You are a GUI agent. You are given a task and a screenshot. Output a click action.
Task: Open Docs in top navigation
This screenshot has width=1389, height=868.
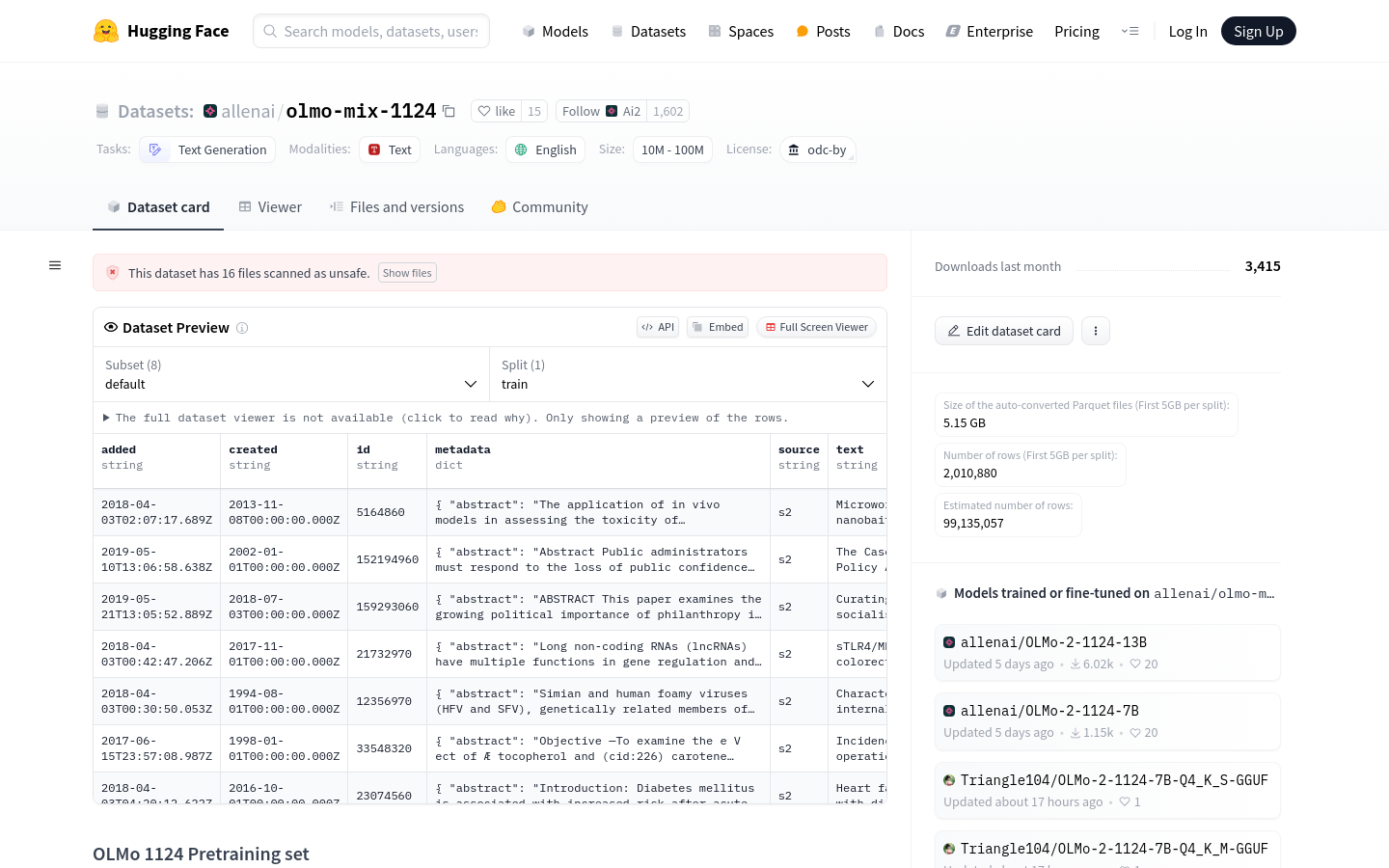(899, 31)
